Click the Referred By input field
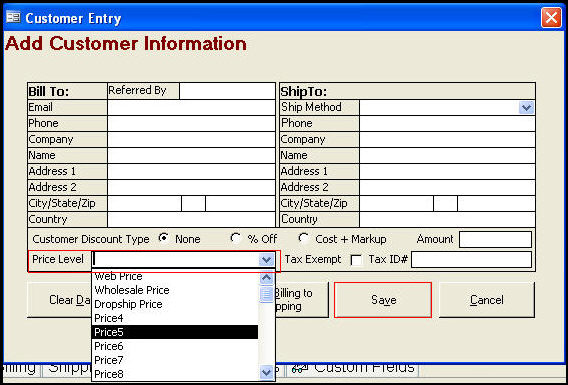The image size is (568, 385). (x=227, y=91)
